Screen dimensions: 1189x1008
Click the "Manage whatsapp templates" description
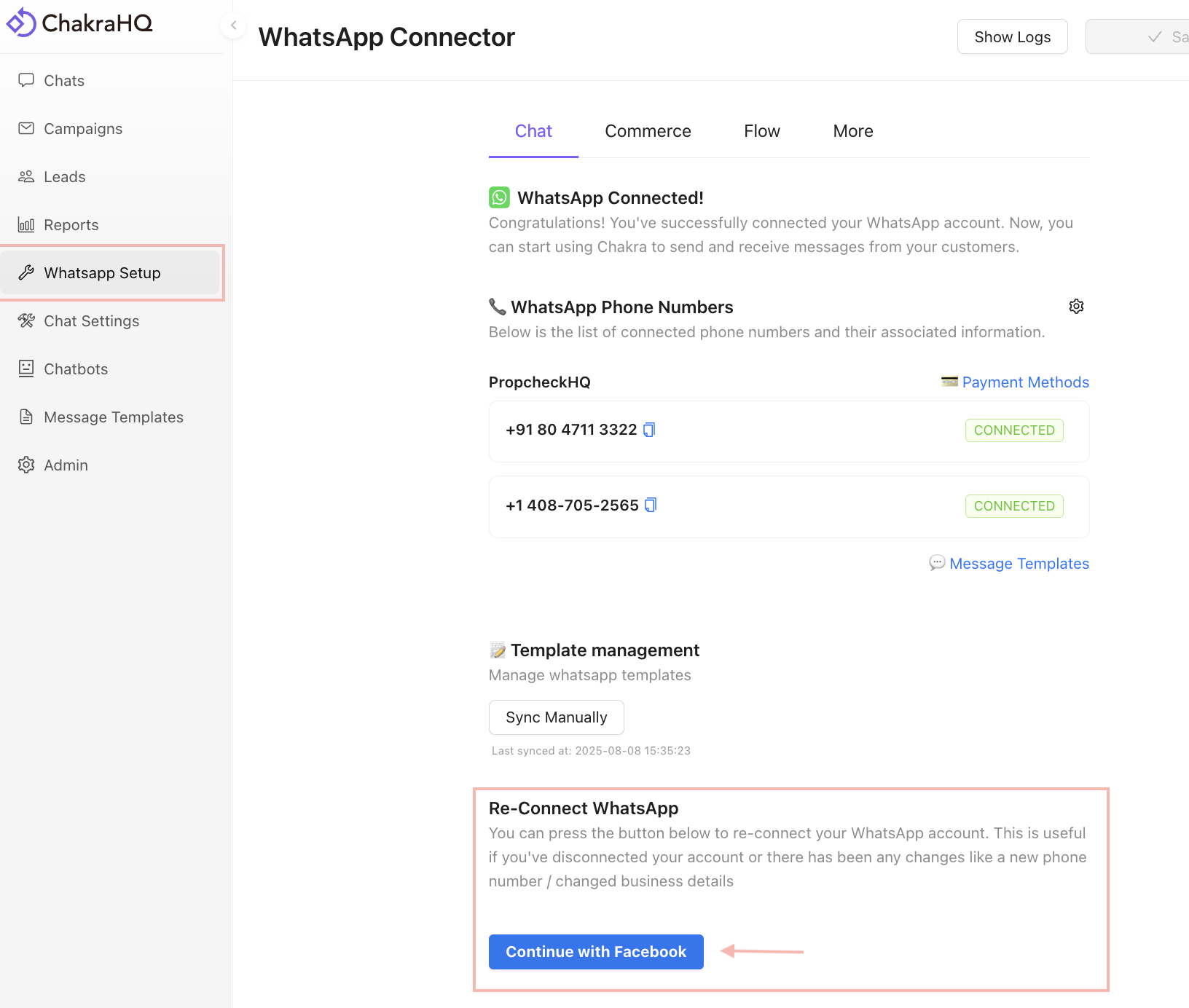coord(590,674)
